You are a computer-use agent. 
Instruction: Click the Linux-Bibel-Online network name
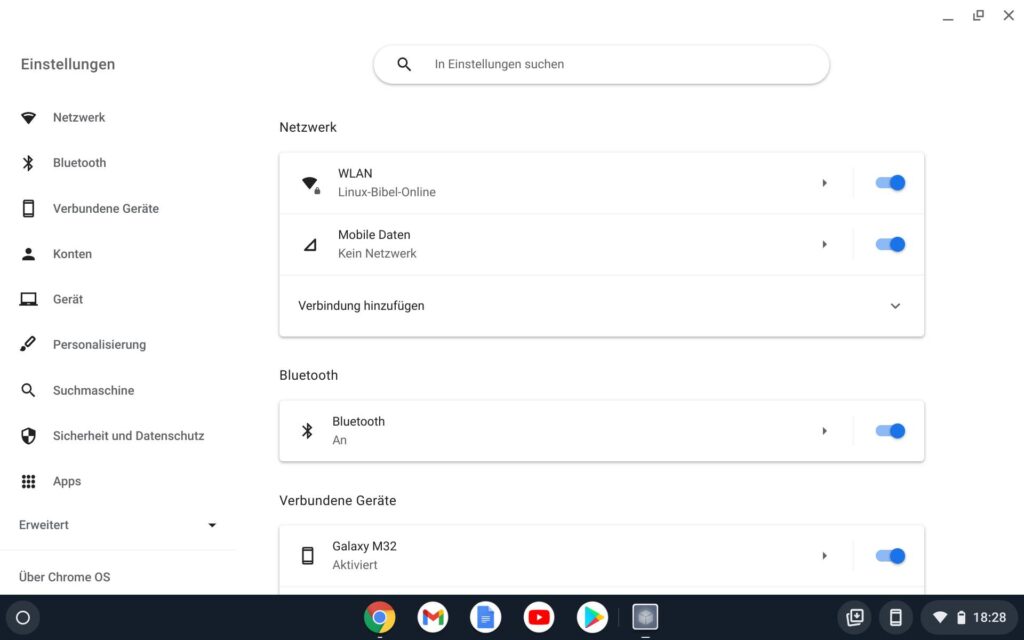tap(387, 192)
